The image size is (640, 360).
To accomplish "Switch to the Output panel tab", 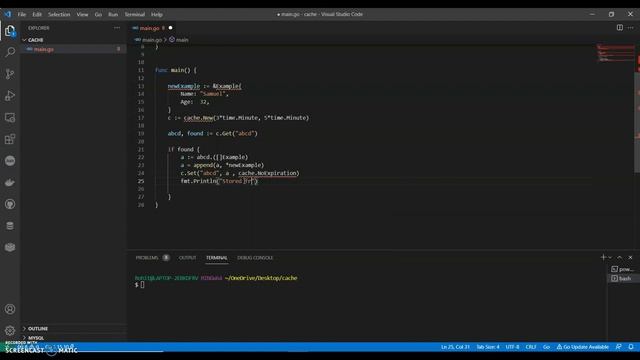I will tap(187, 258).
